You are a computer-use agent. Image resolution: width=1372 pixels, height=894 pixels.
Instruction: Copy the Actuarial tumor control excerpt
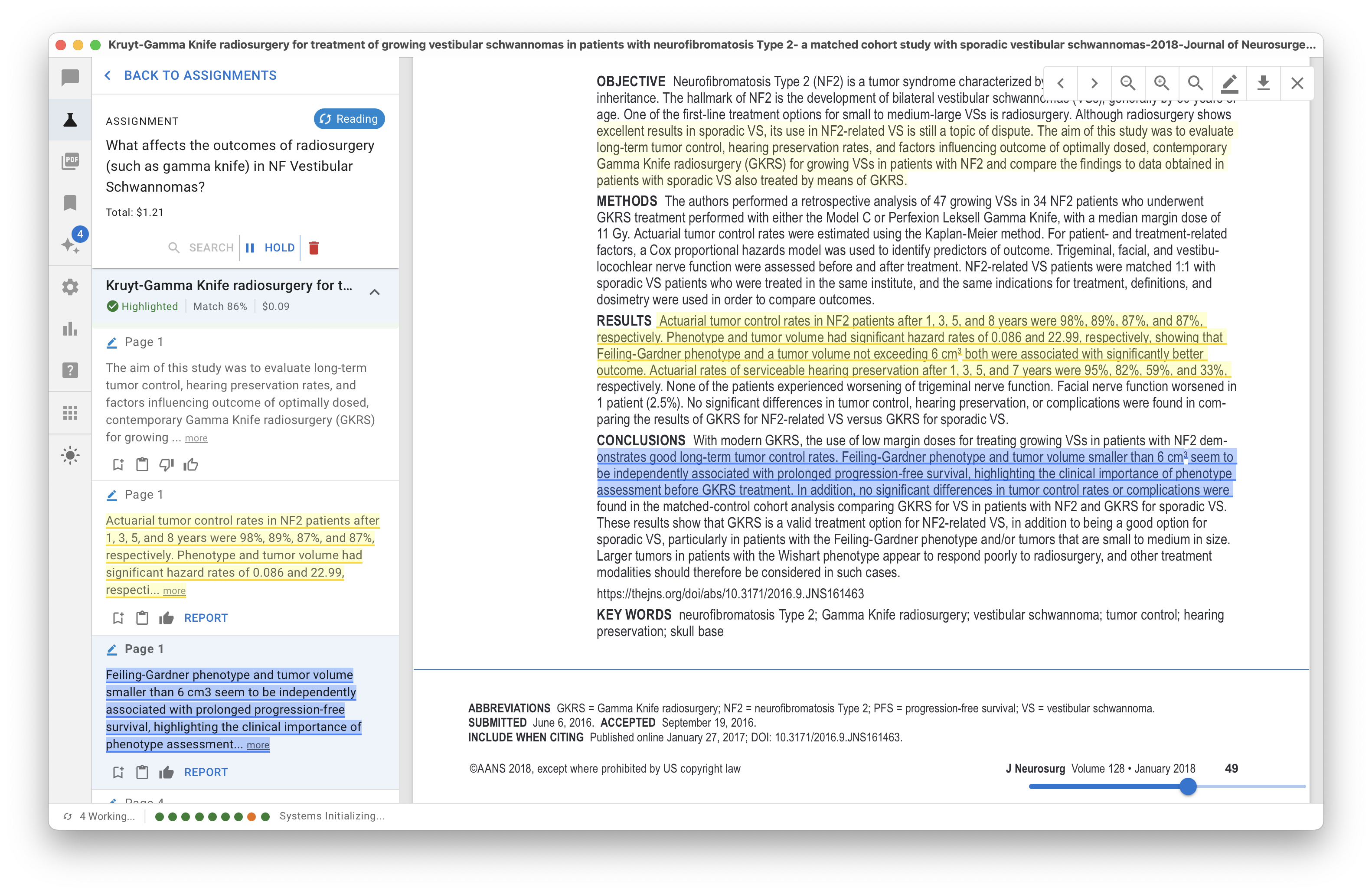click(x=142, y=618)
